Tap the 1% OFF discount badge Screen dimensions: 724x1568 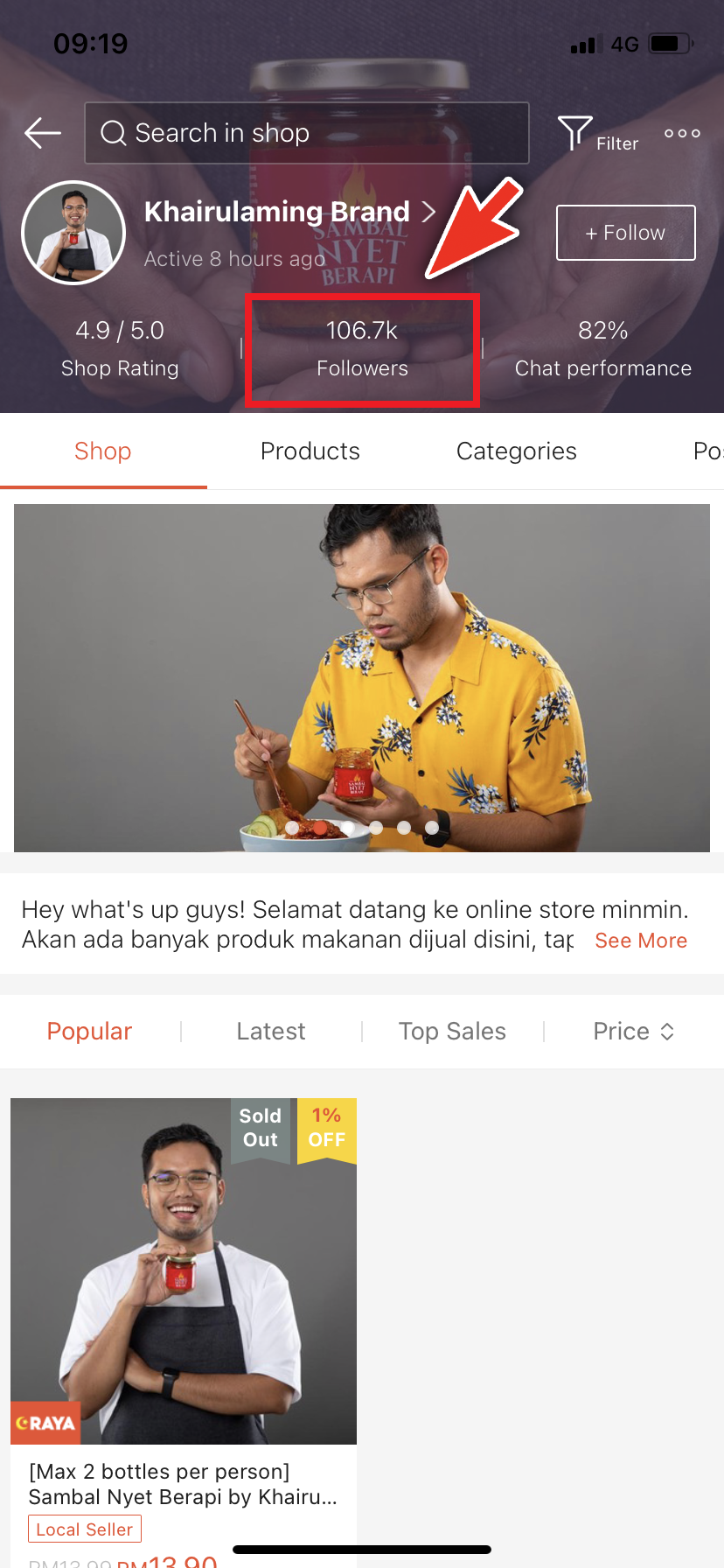pyautogui.click(x=326, y=1128)
